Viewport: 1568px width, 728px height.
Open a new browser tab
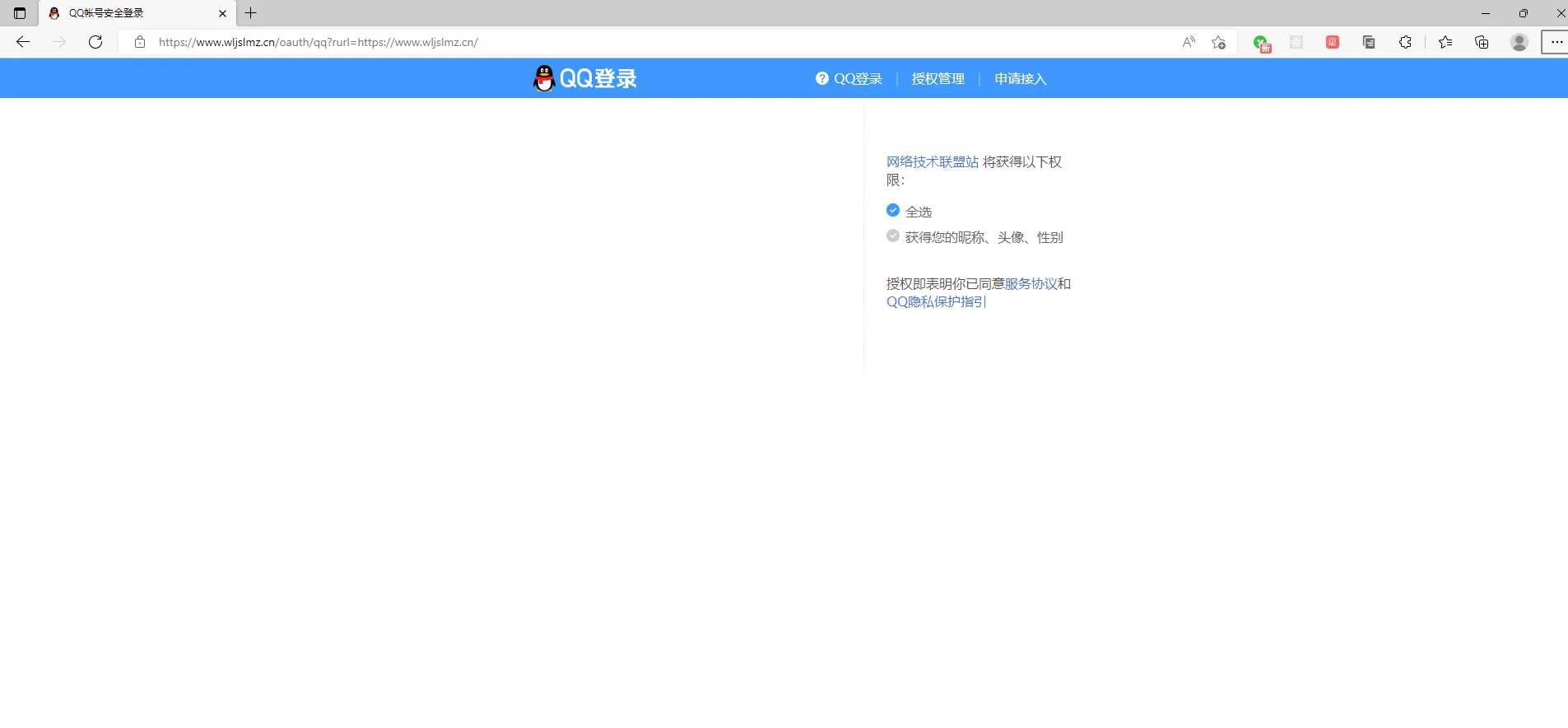click(251, 13)
